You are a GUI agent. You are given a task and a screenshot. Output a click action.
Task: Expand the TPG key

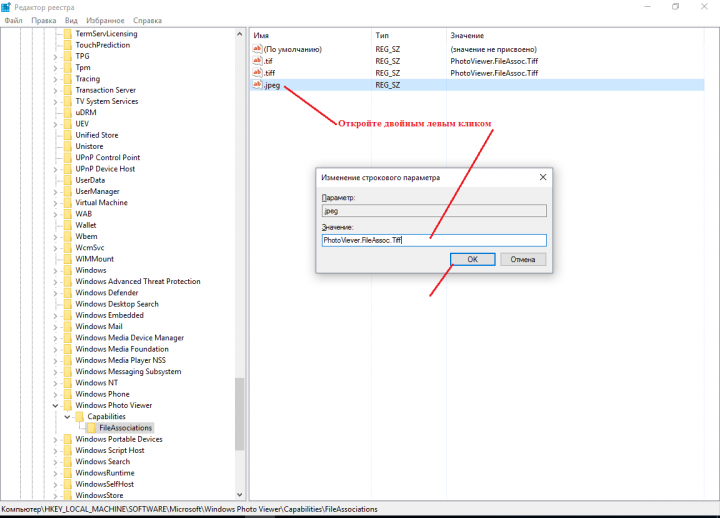55,56
